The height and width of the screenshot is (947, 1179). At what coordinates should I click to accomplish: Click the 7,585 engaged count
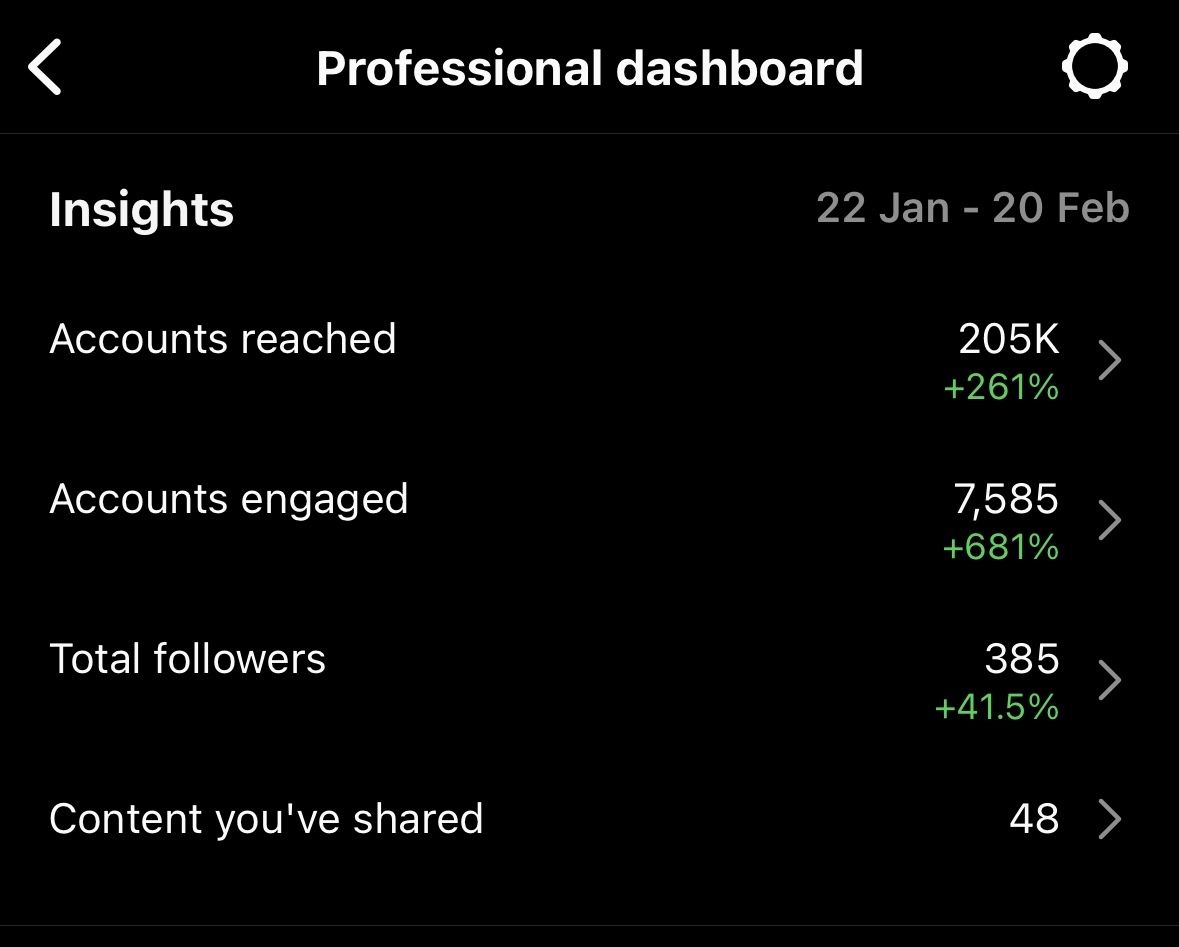point(1006,499)
